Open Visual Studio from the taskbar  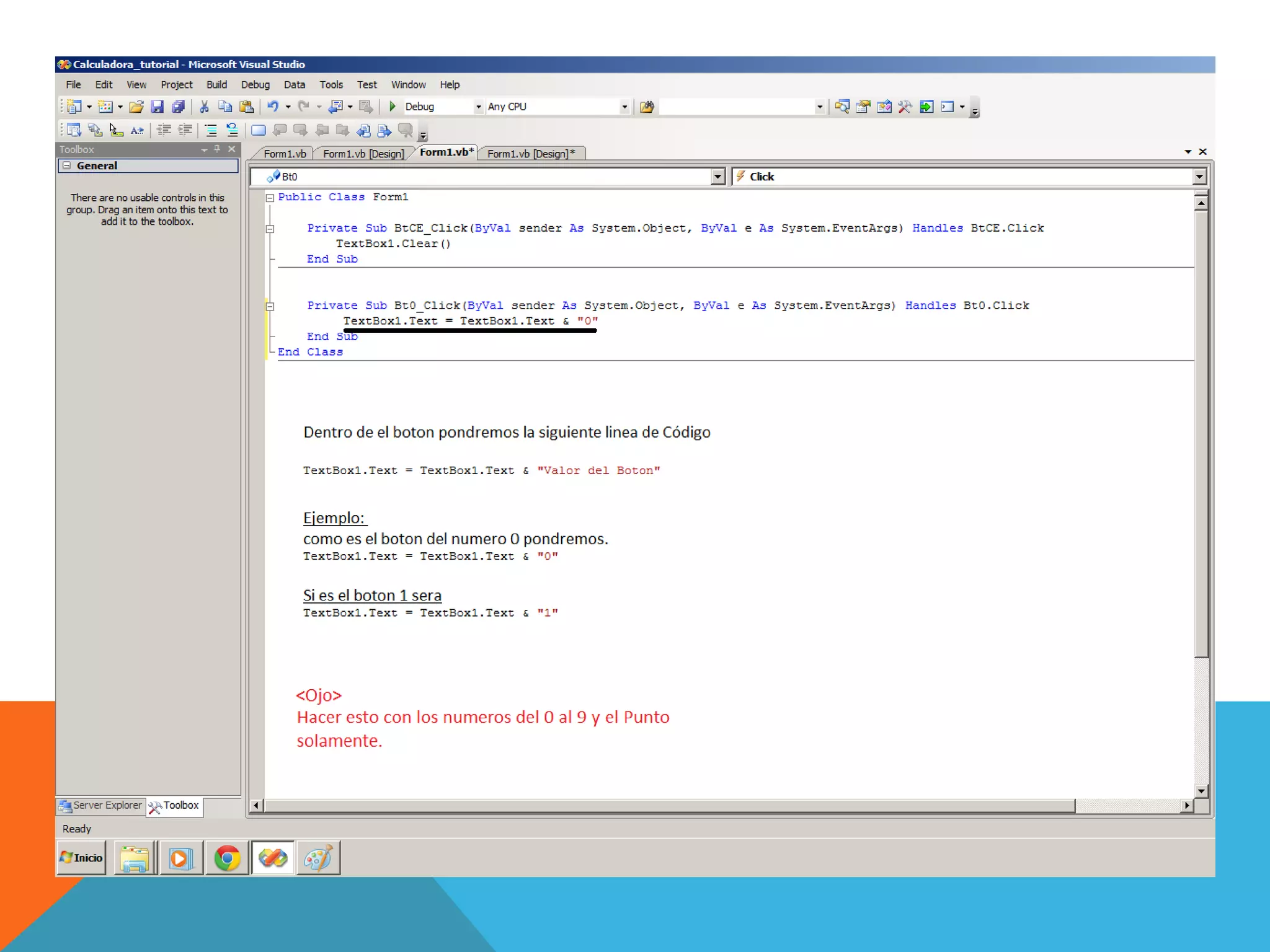(273, 858)
